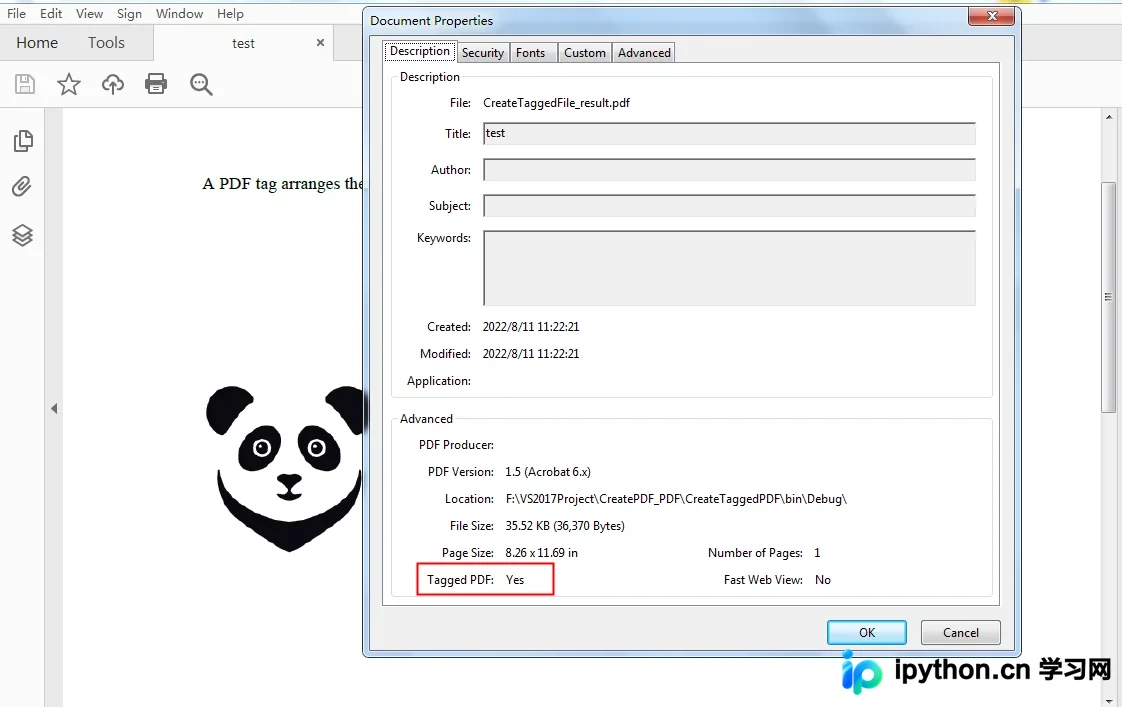Click the OK button
Image resolution: width=1122 pixels, height=707 pixels.
[867, 633]
